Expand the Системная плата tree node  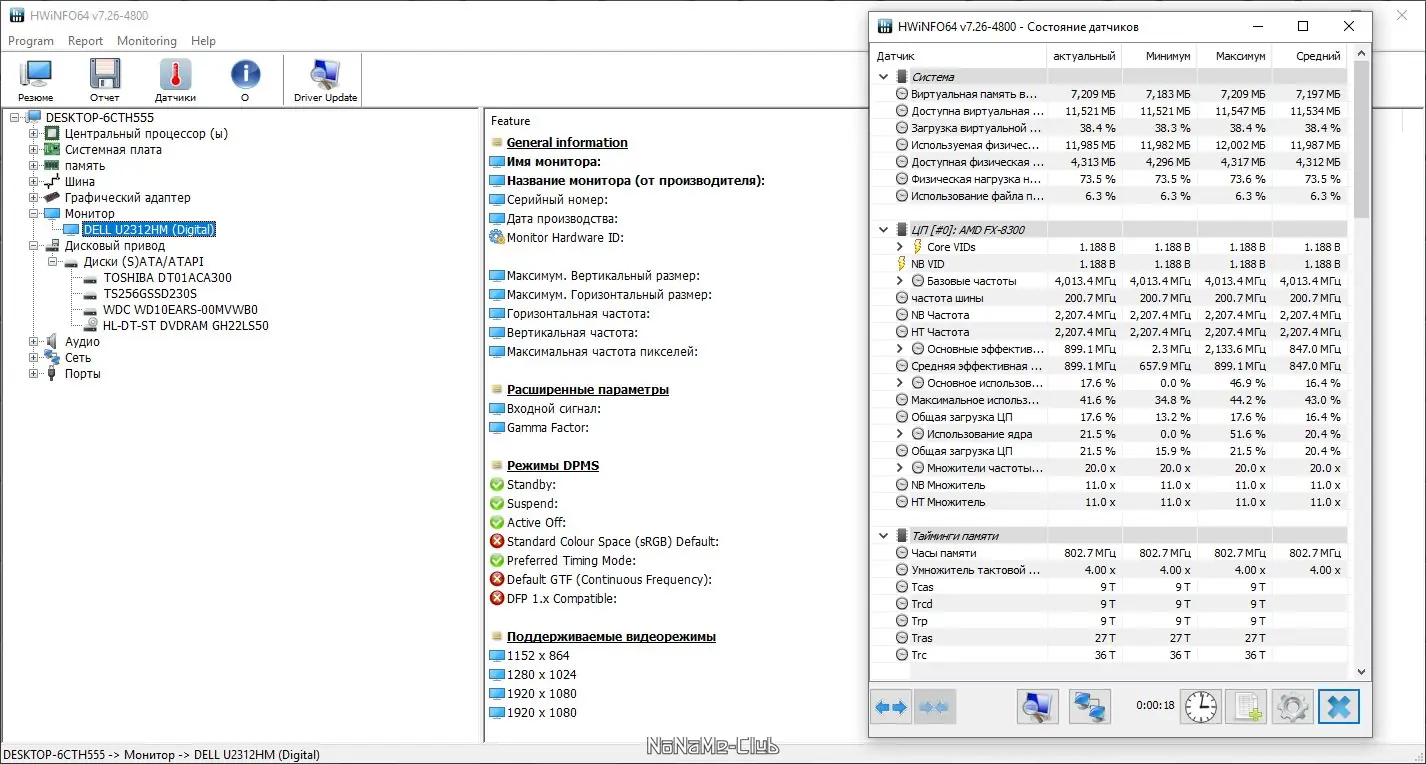[34, 150]
